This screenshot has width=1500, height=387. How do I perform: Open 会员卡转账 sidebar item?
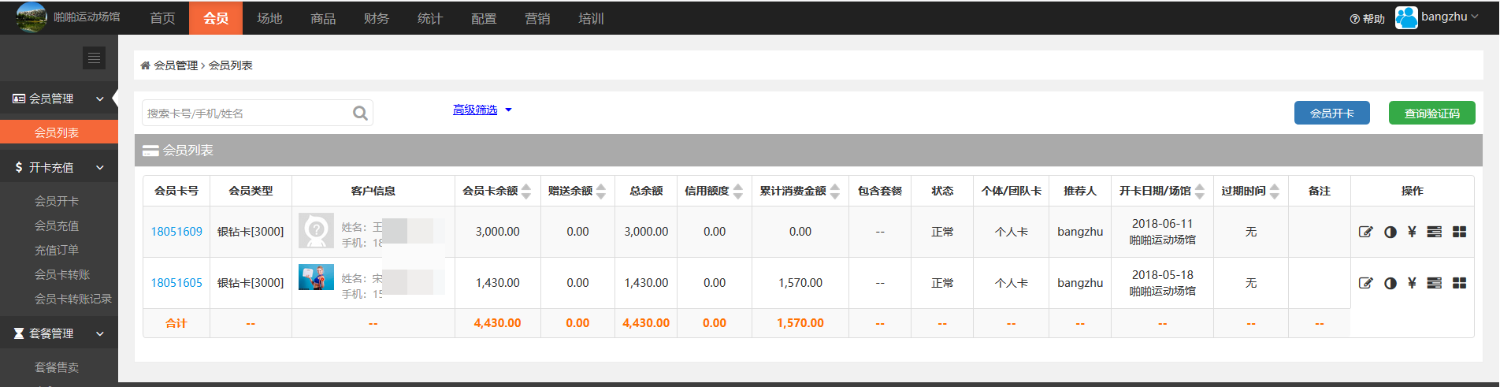pyautogui.click(x=62, y=274)
